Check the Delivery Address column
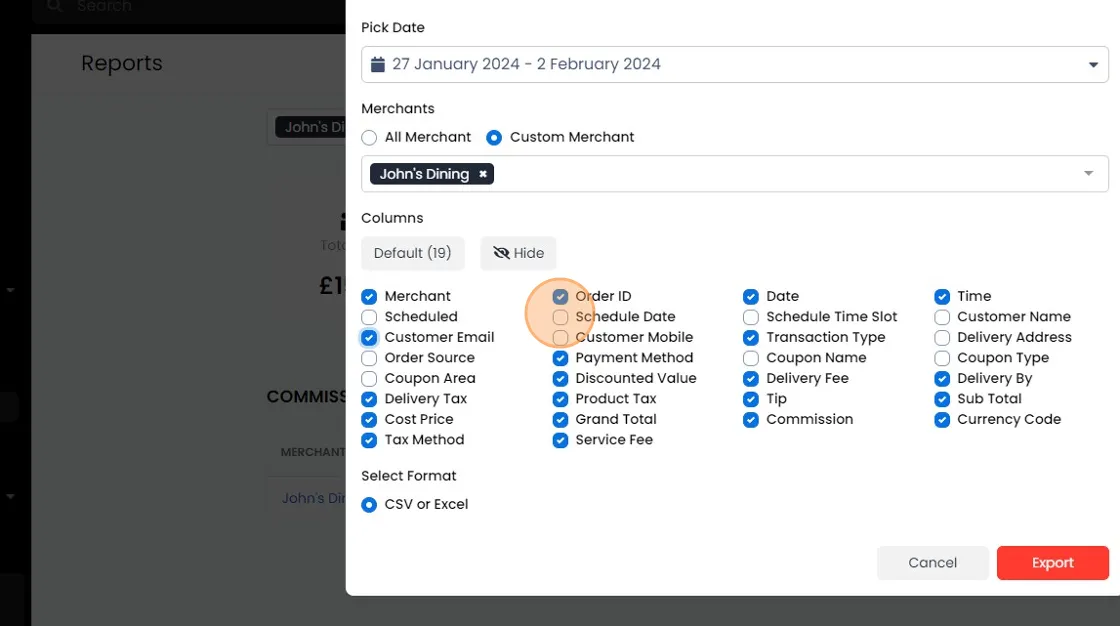The width and height of the screenshot is (1120, 626). pyautogui.click(x=942, y=337)
